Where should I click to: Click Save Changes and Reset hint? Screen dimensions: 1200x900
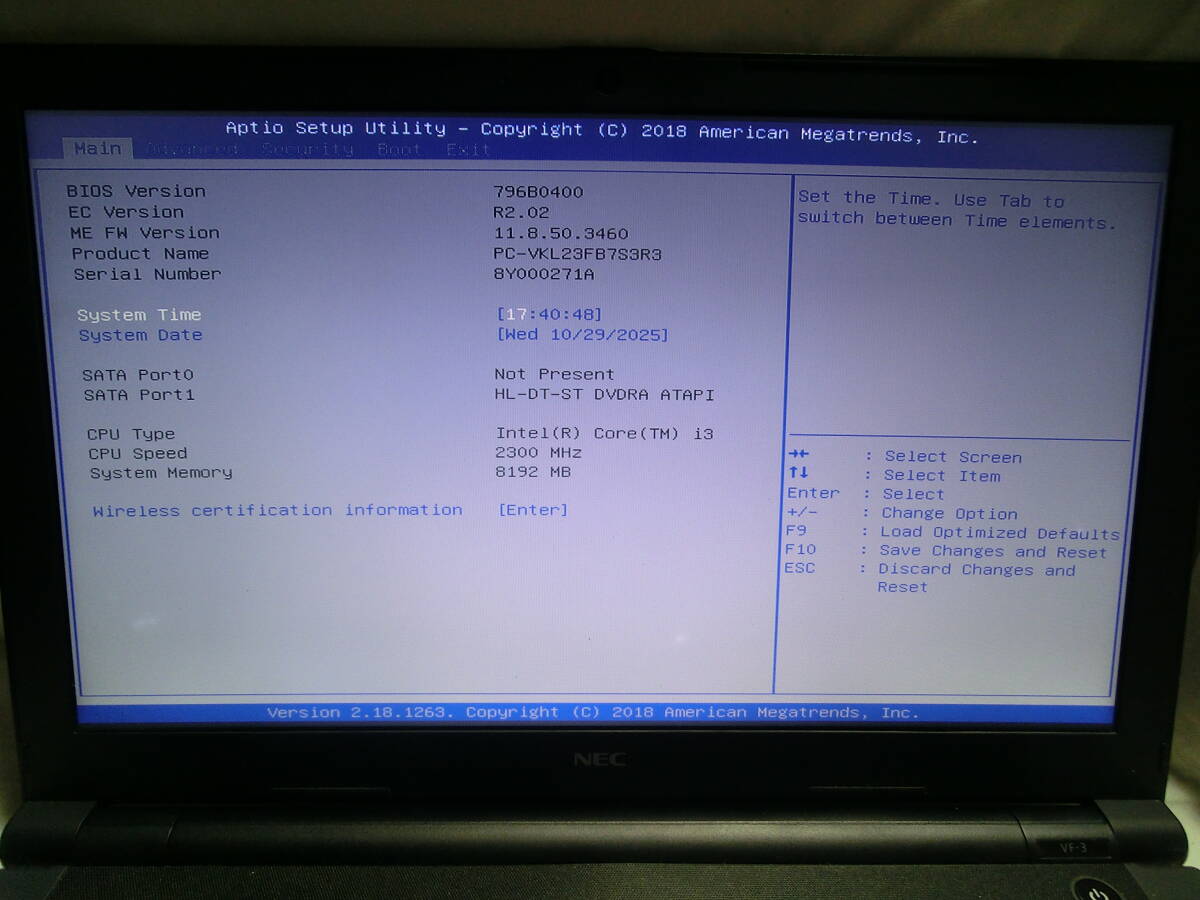[993, 552]
